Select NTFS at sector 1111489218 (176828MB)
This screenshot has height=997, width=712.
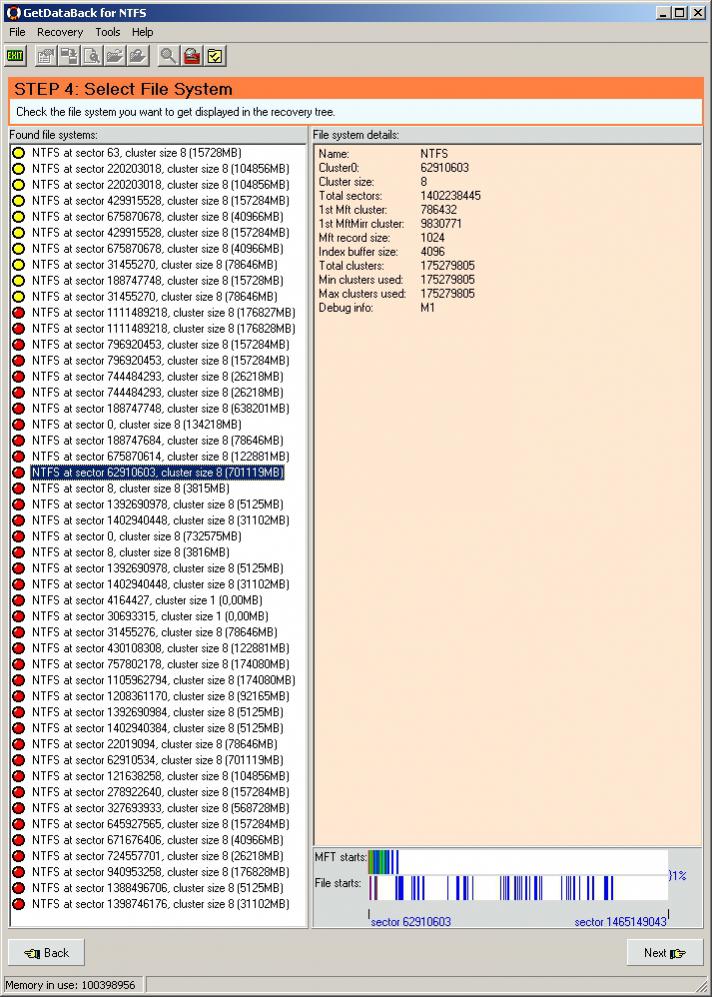coord(163,328)
